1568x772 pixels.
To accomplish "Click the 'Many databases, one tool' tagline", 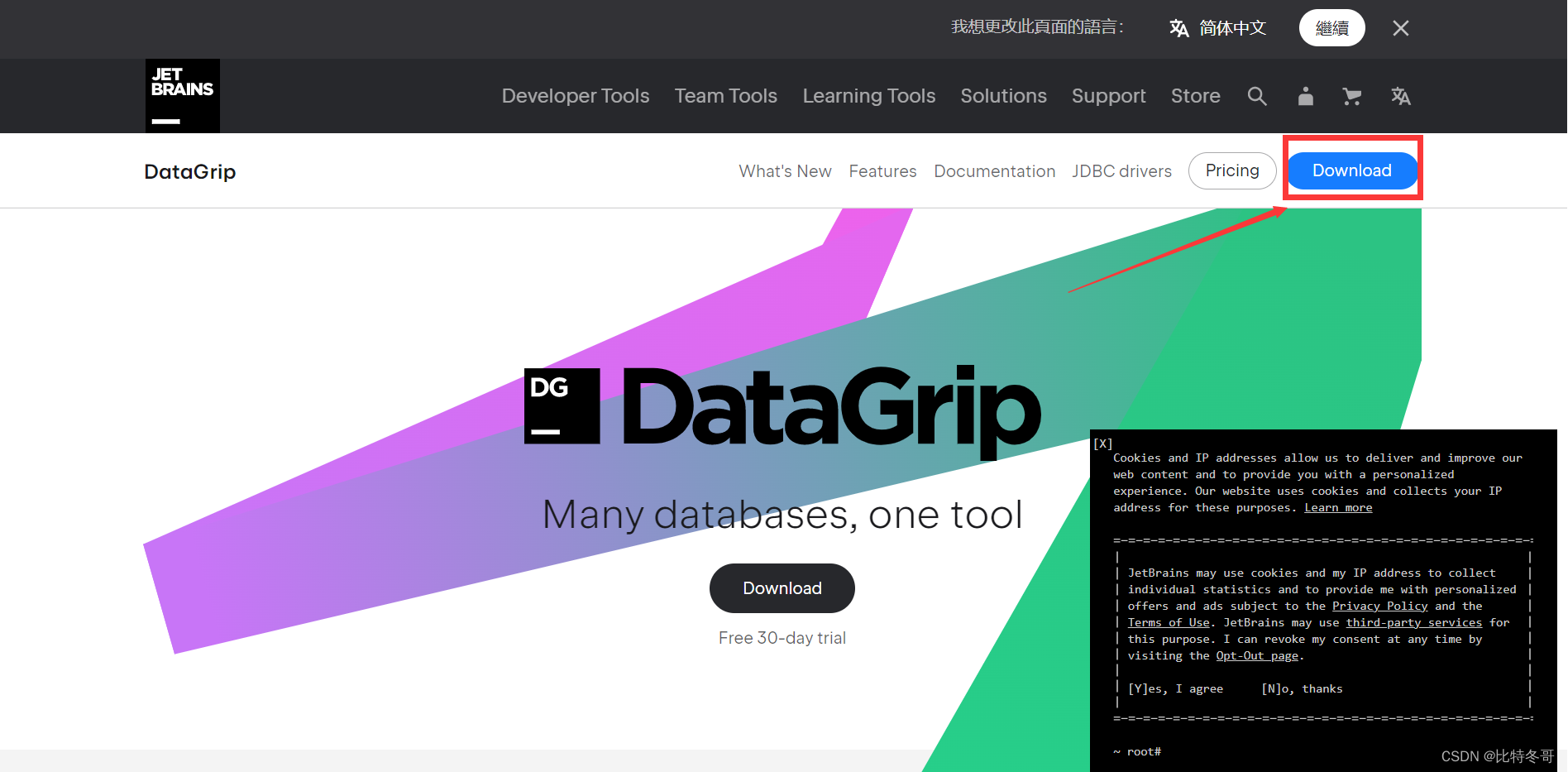I will click(x=782, y=515).
